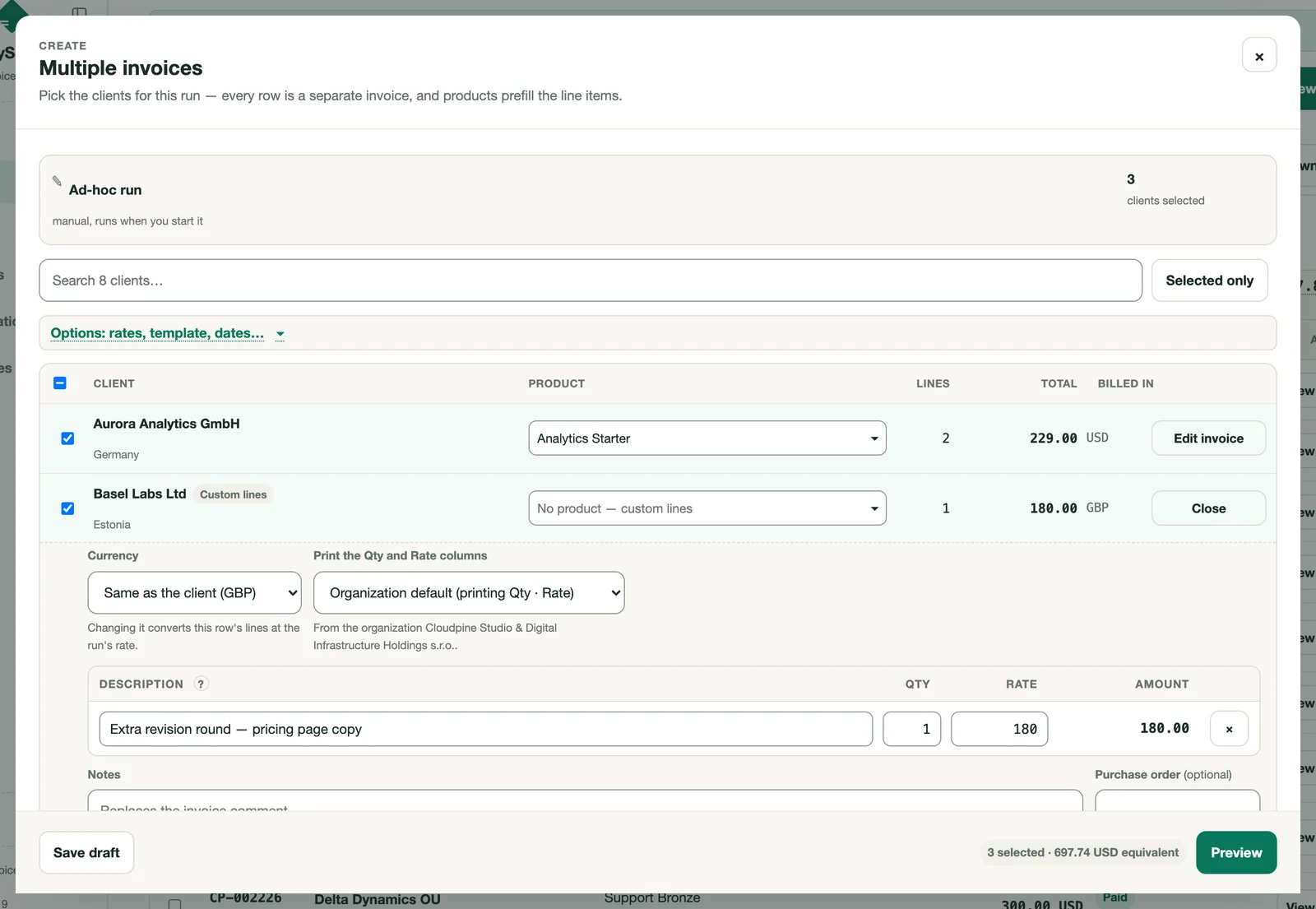The height and width of the screenshot is (909, 1316).
Task: Close the Multiple invoices dialog
Action: pyautogui.click(x=1258, y=56)
